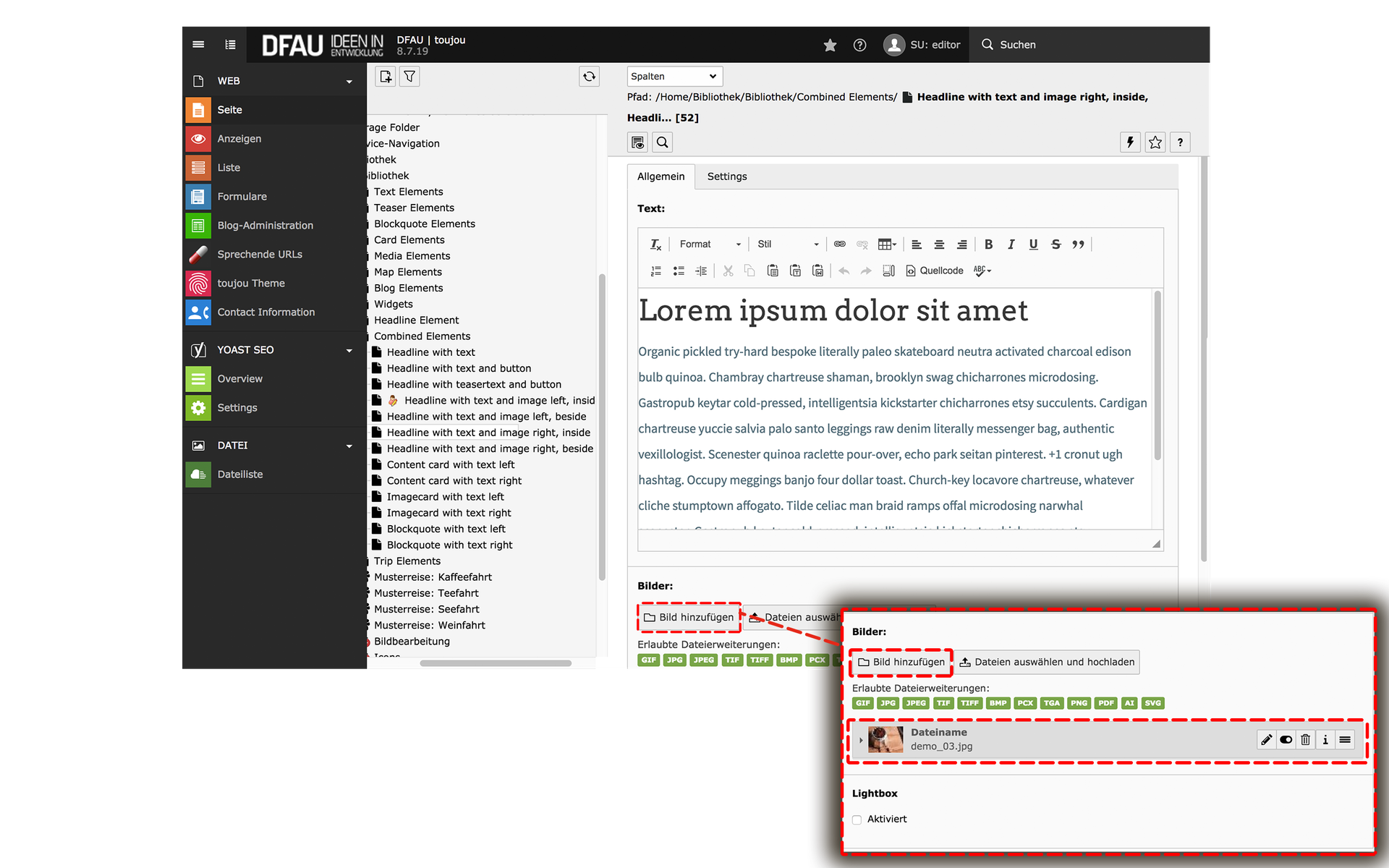This screenshot has height=868, width=1389.
Task: Click the blockquote icon in editor toolbar
Action: point(1078,244)
